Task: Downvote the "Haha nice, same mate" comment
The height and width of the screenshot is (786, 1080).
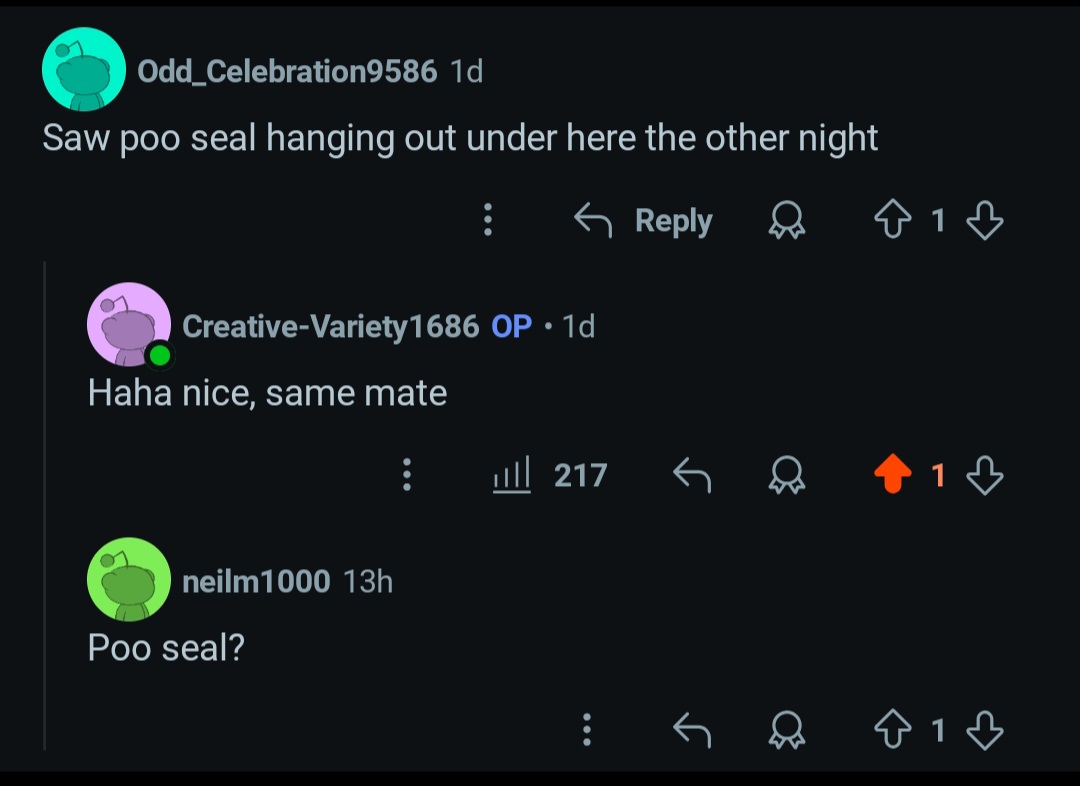Action: [985, 474]
